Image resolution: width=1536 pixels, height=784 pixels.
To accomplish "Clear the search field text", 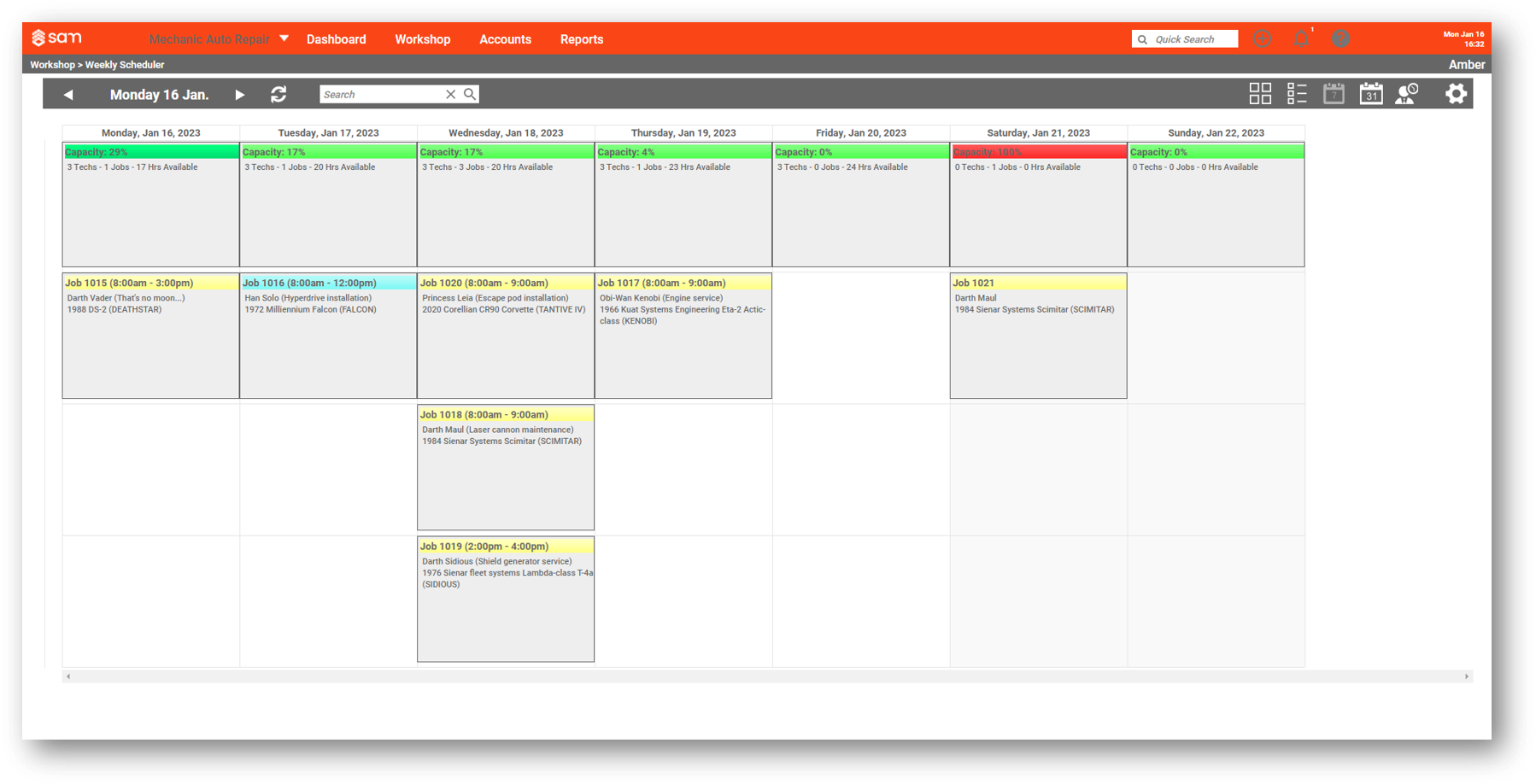I will pos(451,94).
